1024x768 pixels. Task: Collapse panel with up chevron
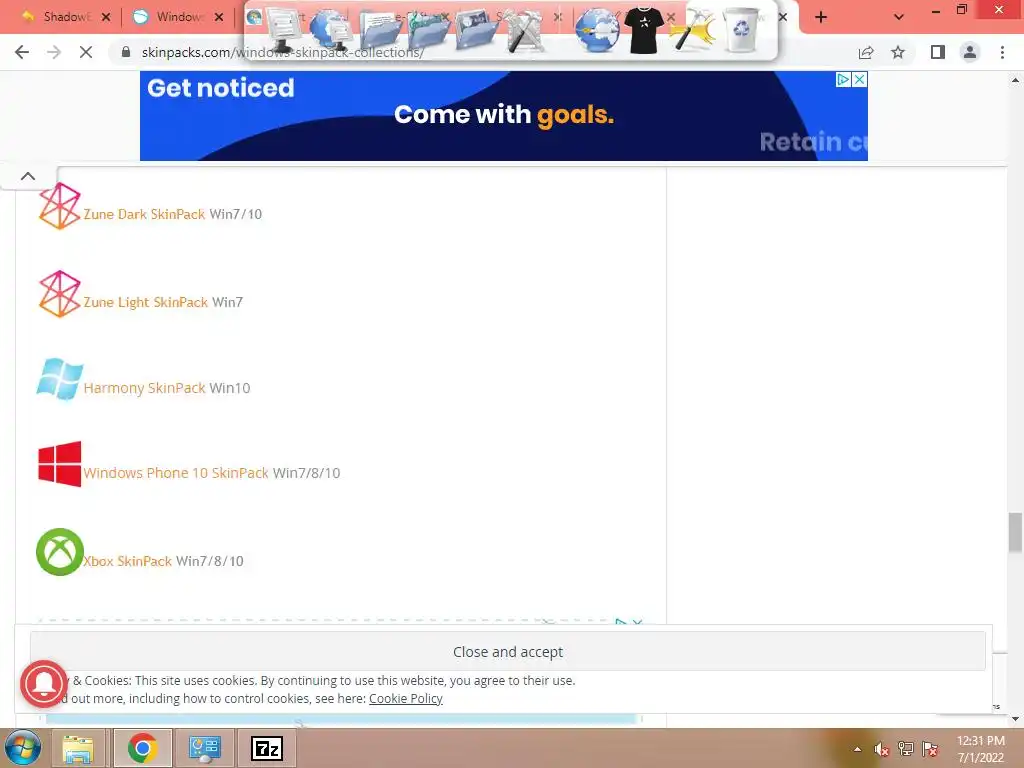click(x=28, y=176)
